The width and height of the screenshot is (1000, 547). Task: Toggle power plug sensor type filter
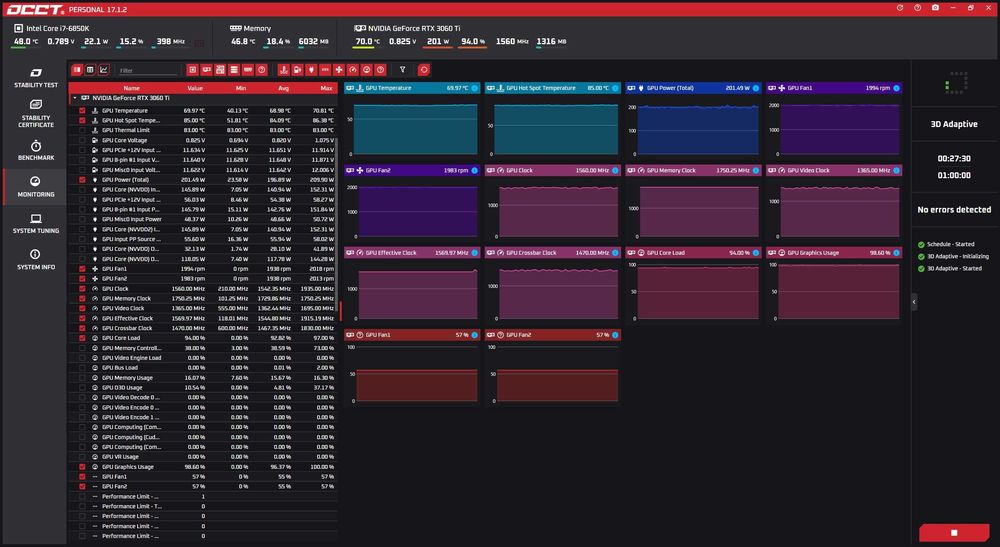click(x=311, y=69)
